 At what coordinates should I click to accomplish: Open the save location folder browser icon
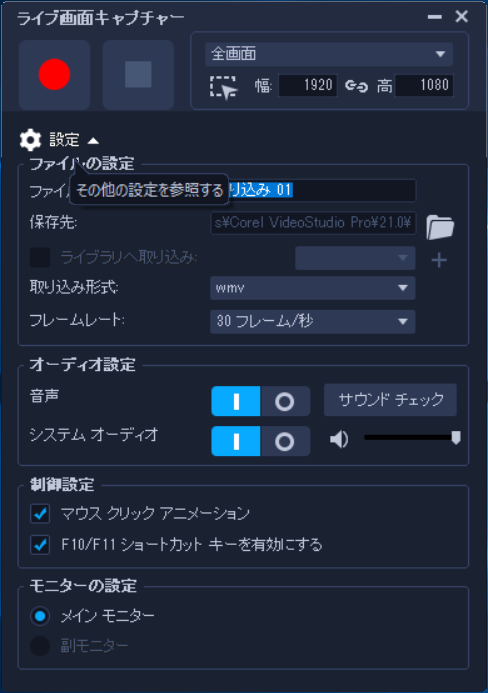440,227
